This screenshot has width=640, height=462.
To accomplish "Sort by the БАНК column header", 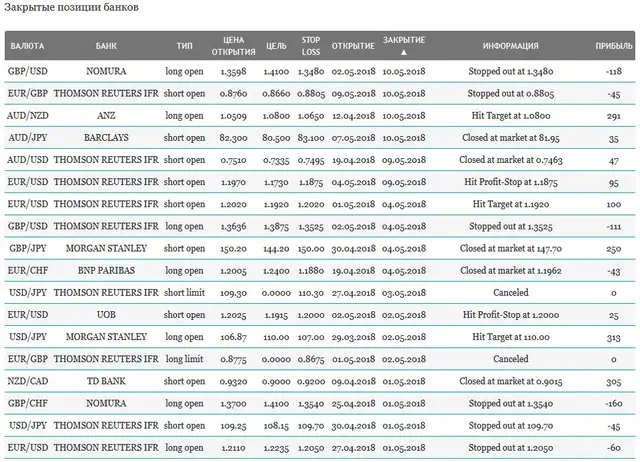I will coord(106,46).
